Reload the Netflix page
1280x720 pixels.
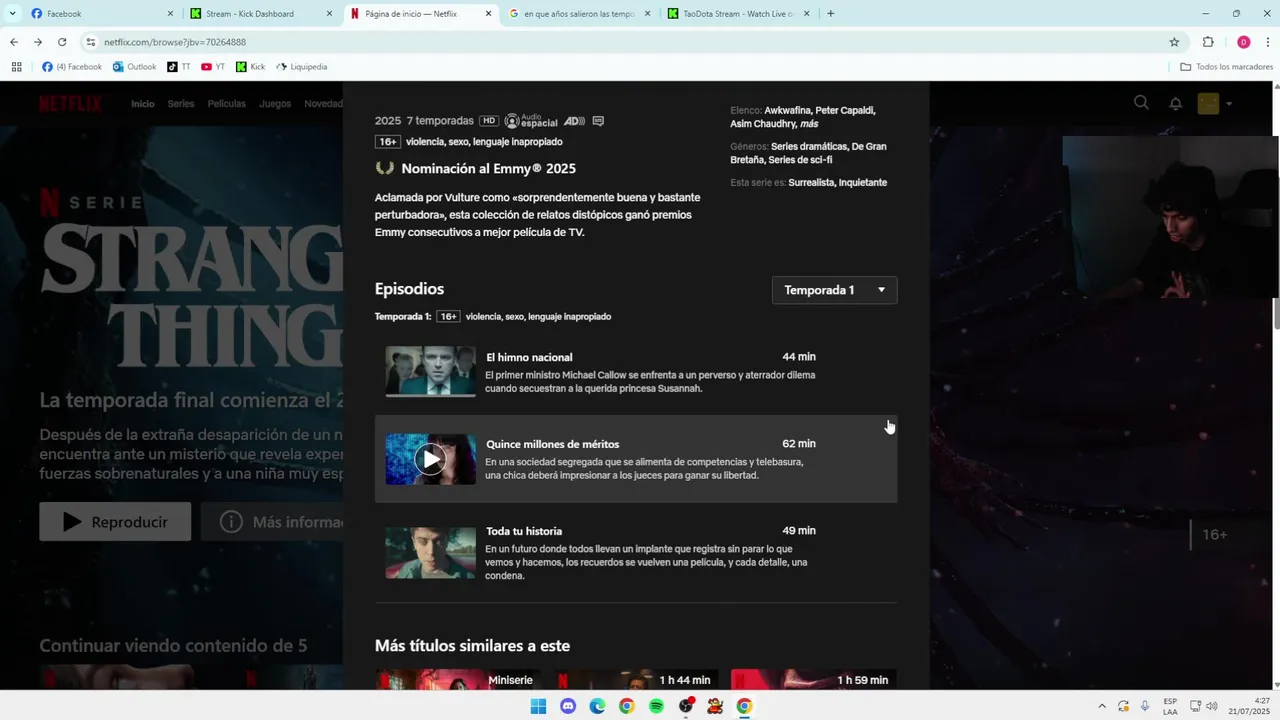coord(62,42)
